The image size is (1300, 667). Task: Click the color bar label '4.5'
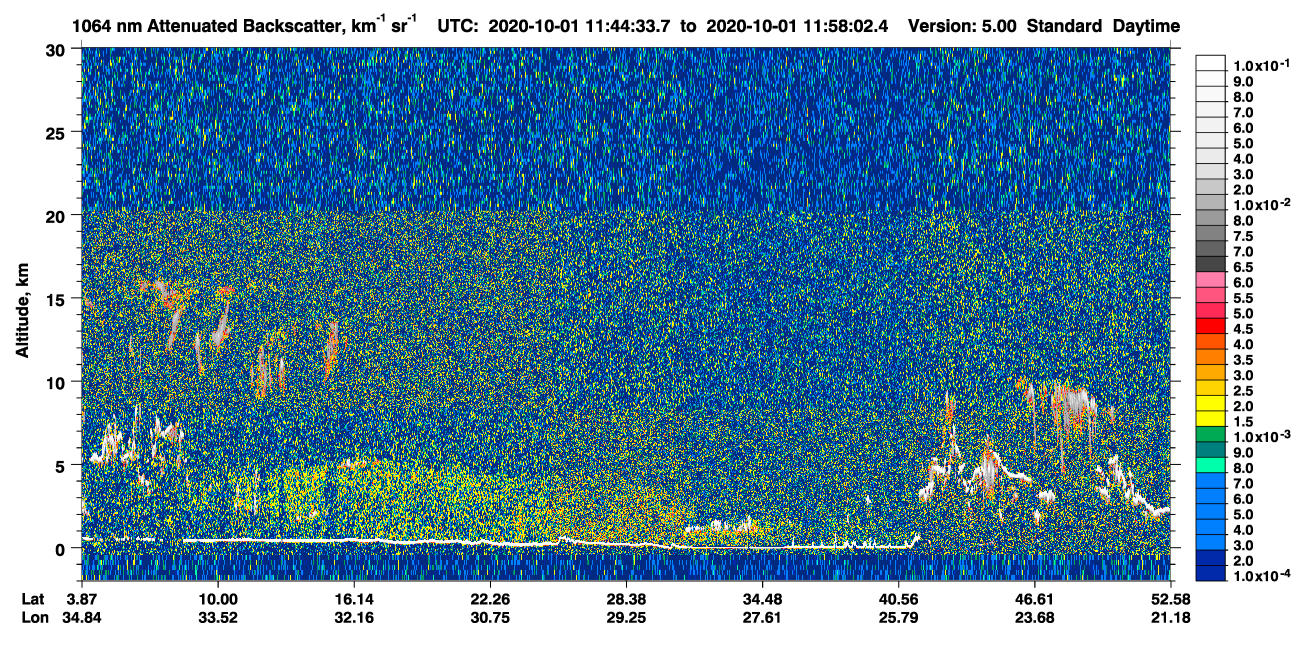(x=1243, y=330)
